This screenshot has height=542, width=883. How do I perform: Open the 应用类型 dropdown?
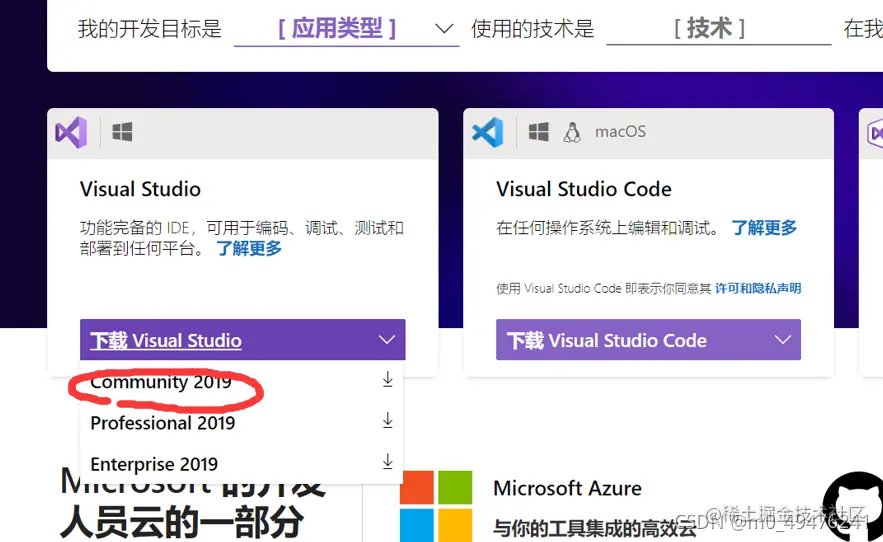(346, 29)
